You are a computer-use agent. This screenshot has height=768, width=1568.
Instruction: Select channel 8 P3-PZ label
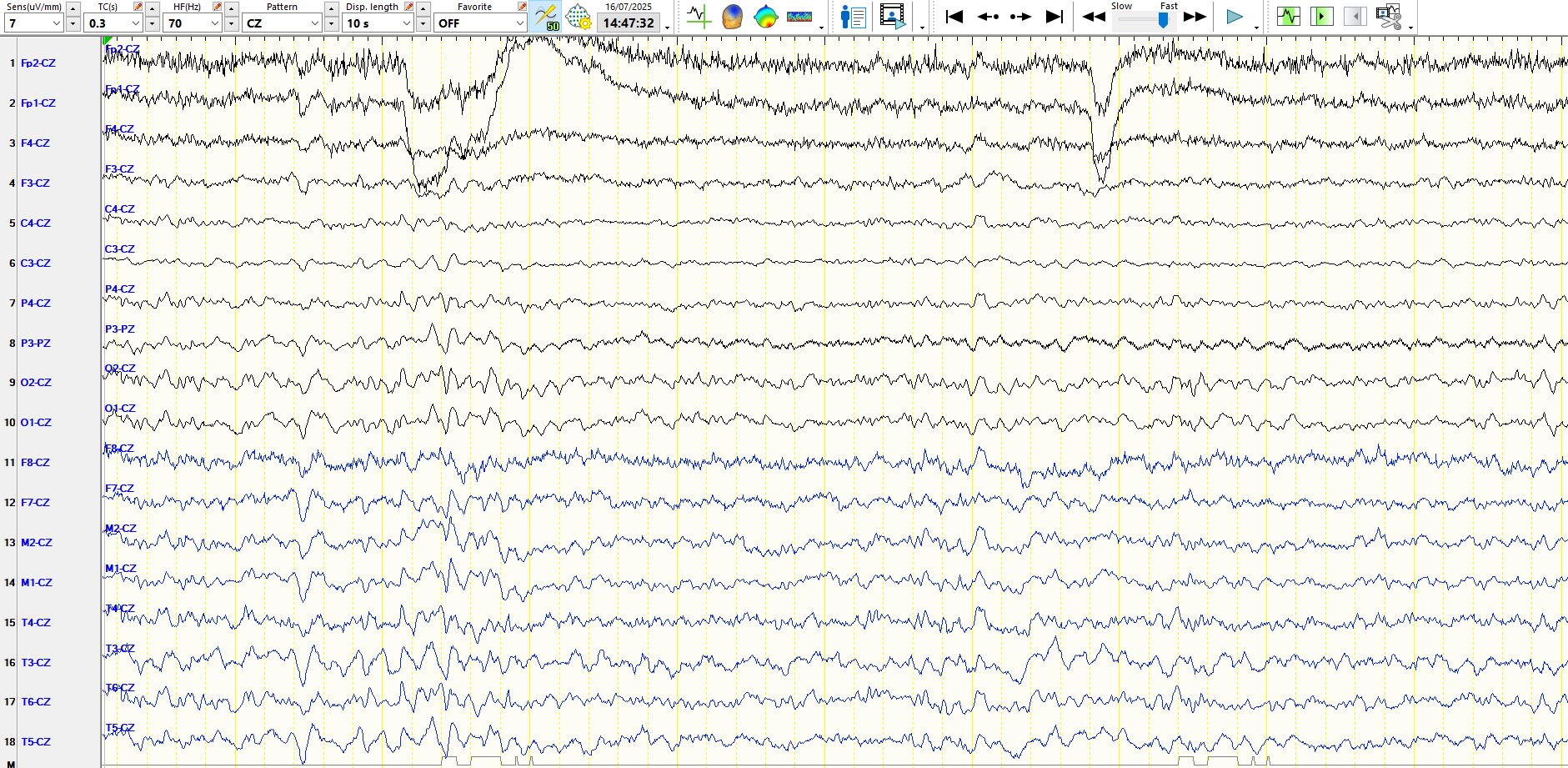[x=36, y=344]
